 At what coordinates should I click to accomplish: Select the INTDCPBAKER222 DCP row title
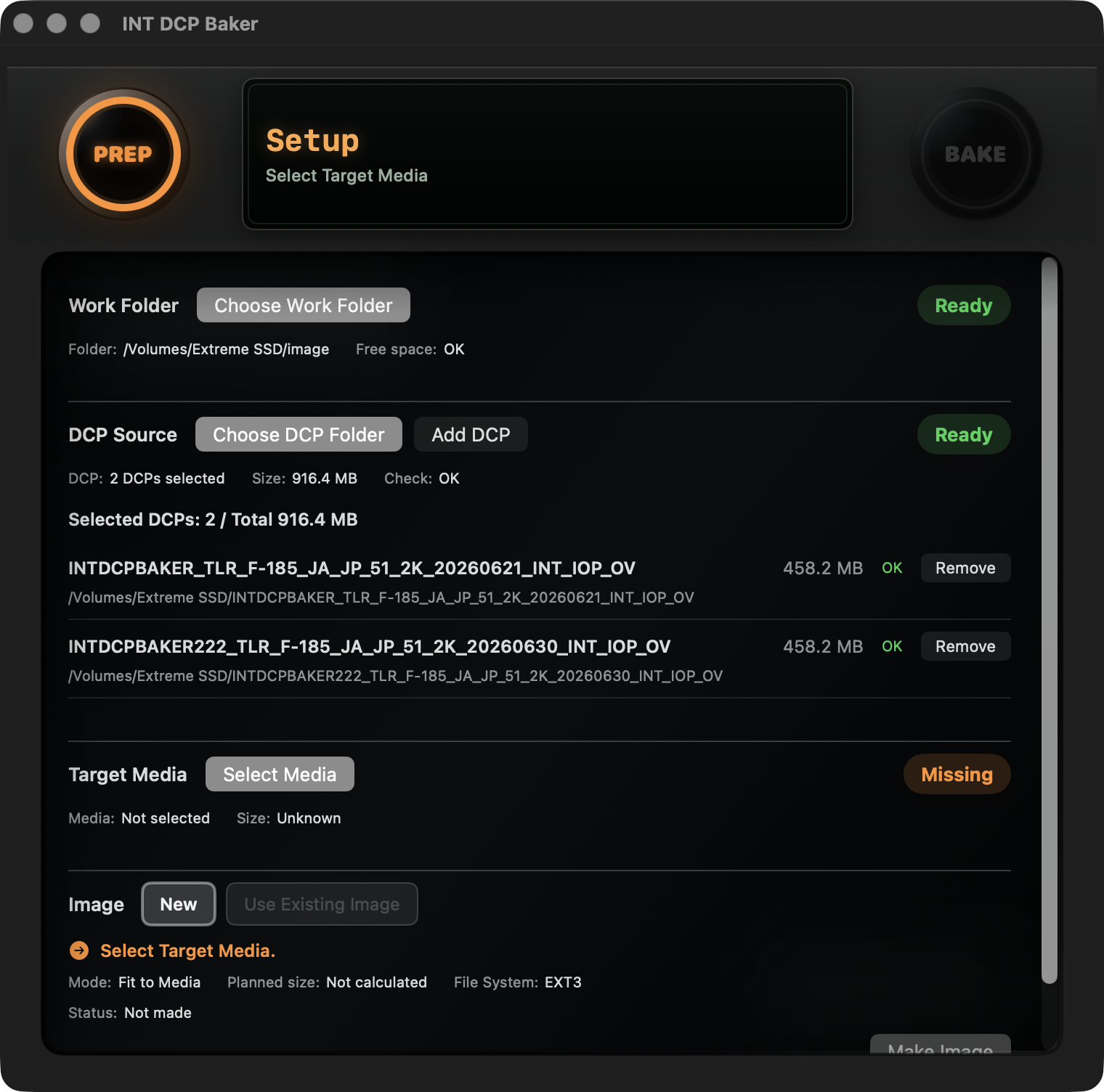(369, 646)
